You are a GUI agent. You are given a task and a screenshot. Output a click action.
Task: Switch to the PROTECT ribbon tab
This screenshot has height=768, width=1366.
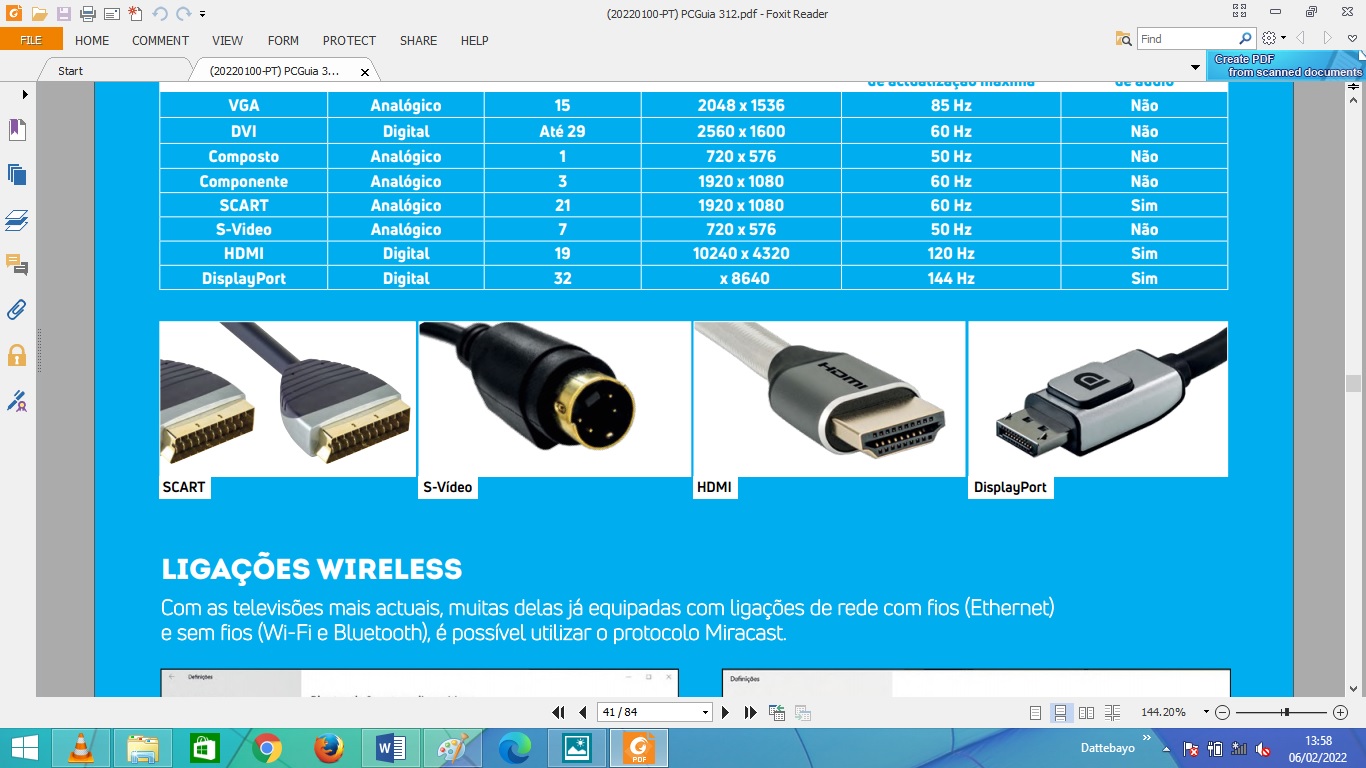point(349,41)
